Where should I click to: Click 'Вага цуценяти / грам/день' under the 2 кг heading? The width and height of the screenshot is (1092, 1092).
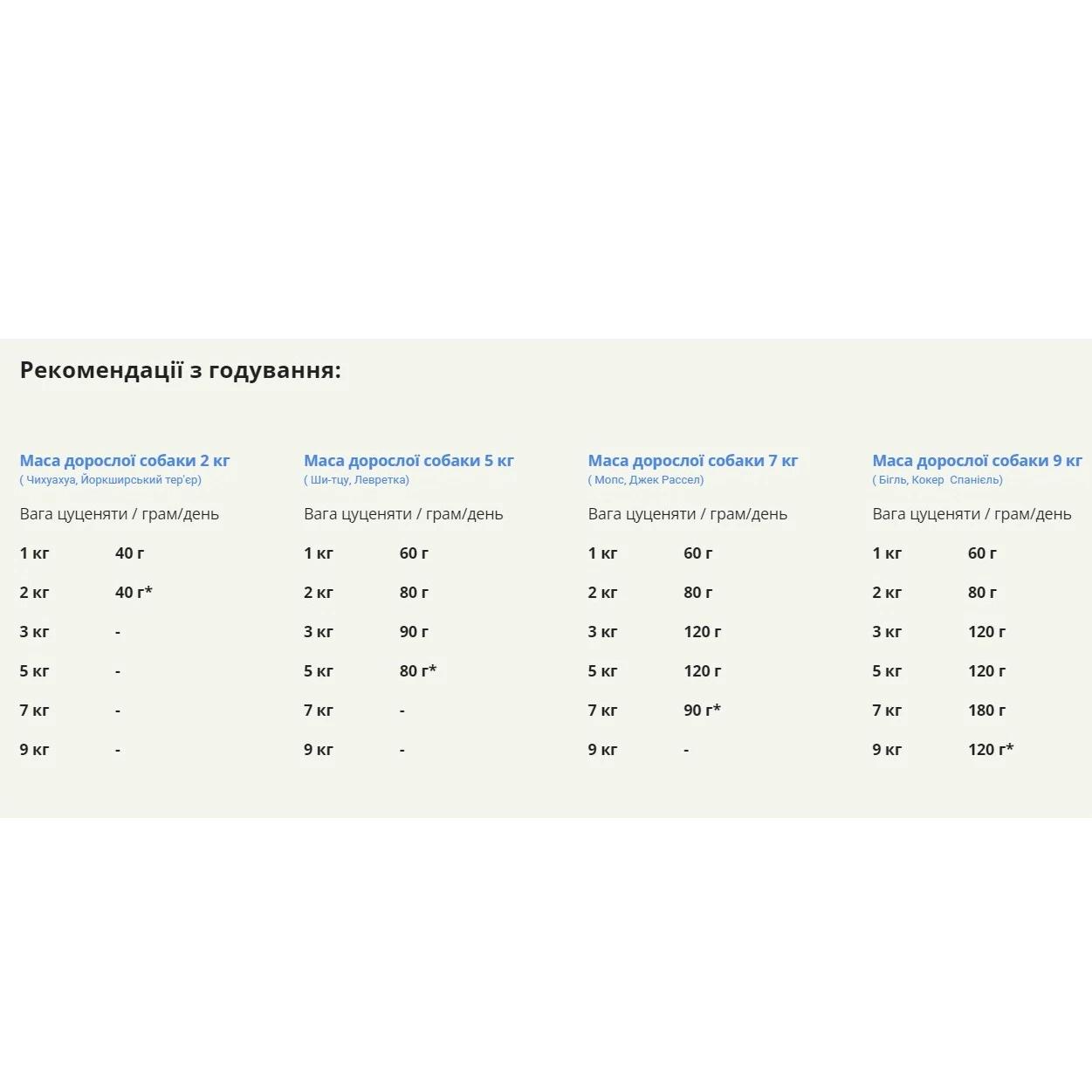coord(120,514)
